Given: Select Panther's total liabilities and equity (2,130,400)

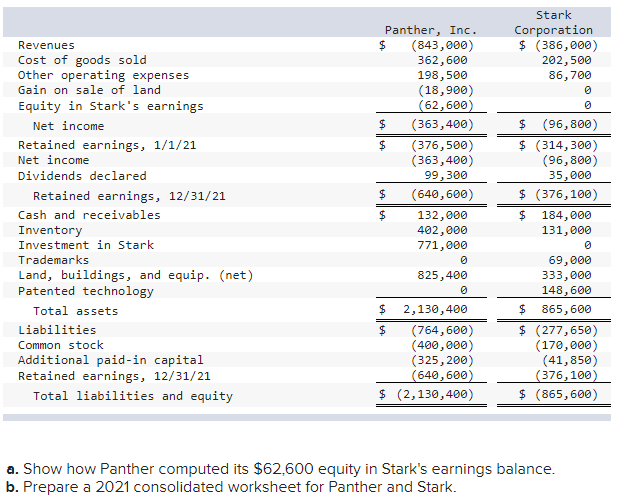Looking at the screenshot, I should coord(435,394).
